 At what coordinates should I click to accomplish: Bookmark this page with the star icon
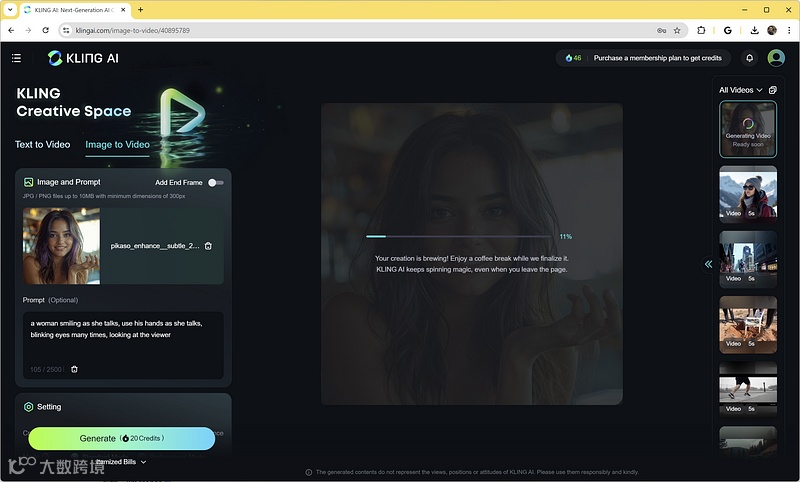pos(677,31)
